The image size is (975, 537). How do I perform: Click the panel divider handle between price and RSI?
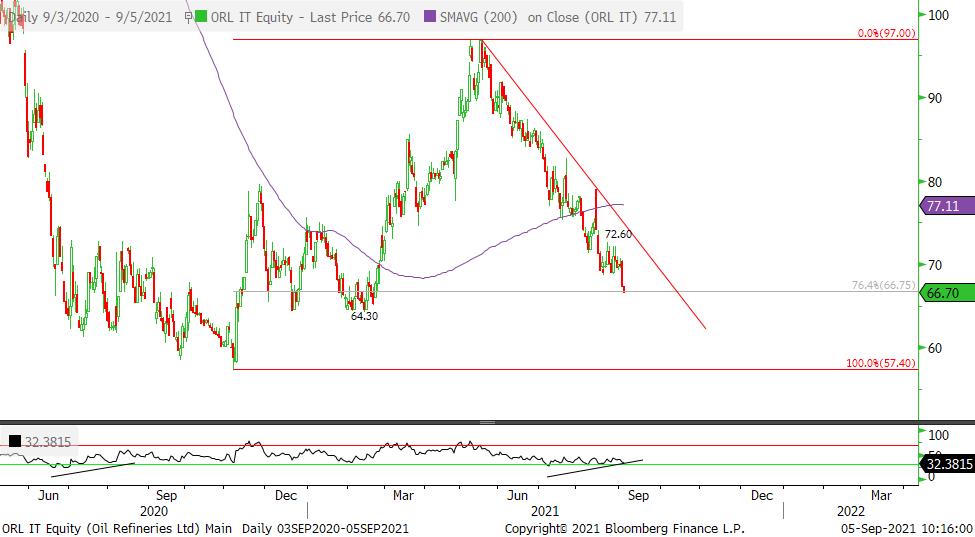click(487, 423)
